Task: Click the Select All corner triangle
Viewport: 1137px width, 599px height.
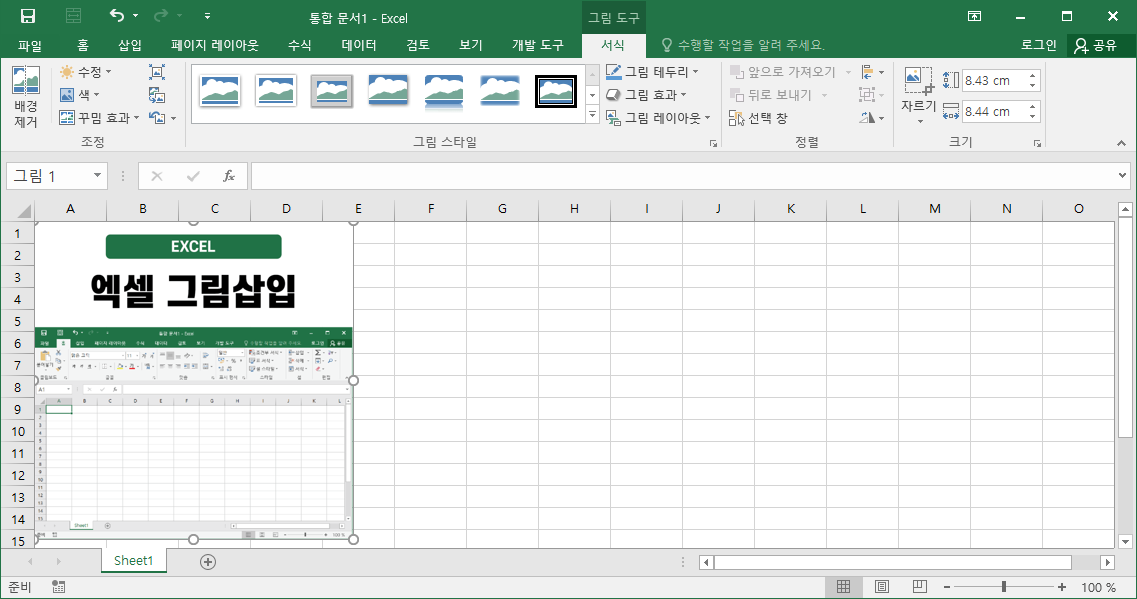Action: pyautogui.click(x=24, y=210)
